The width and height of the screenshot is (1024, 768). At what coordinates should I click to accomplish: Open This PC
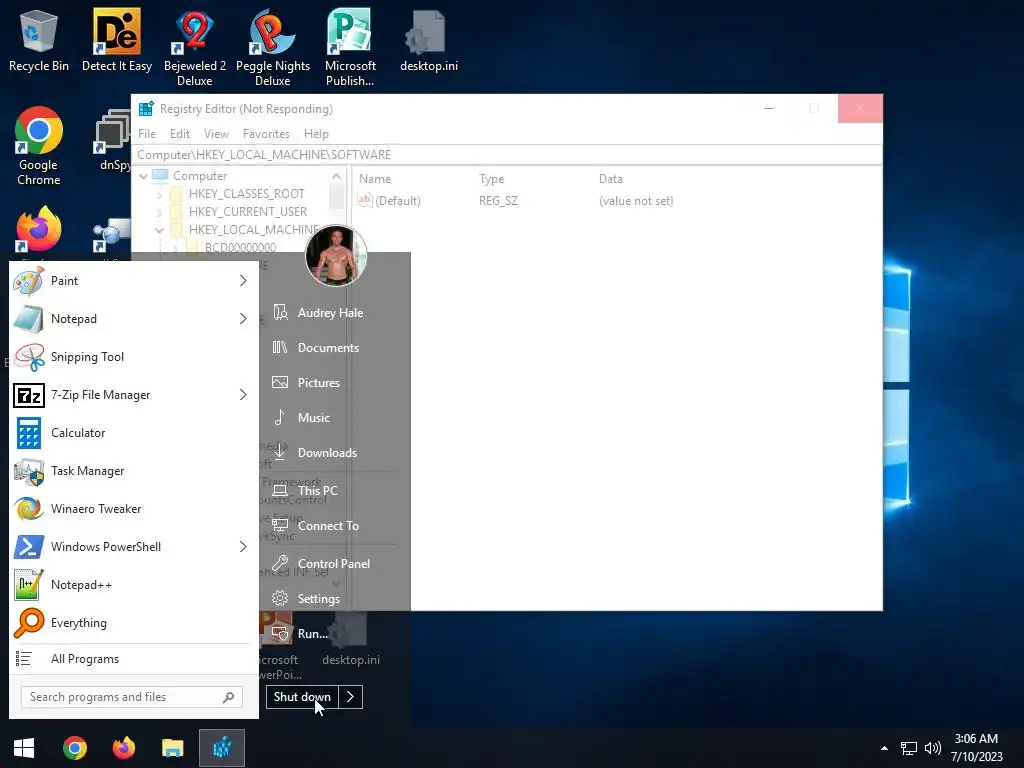317,490
